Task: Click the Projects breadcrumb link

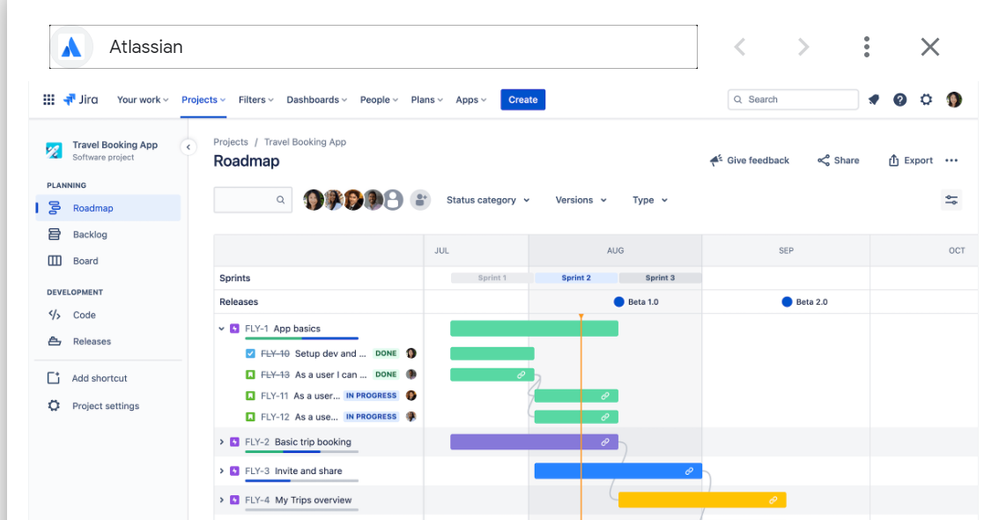Action: (231, 142)
